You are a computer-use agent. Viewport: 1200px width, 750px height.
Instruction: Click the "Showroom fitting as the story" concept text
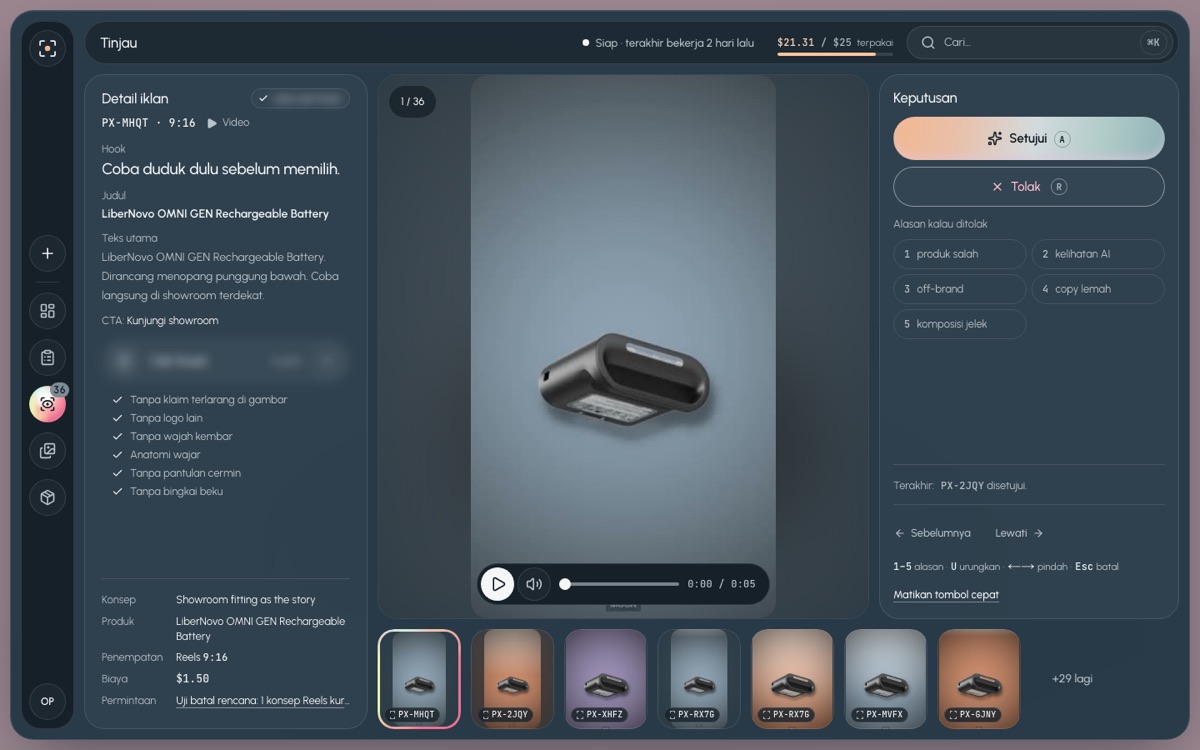click(246, 600)
